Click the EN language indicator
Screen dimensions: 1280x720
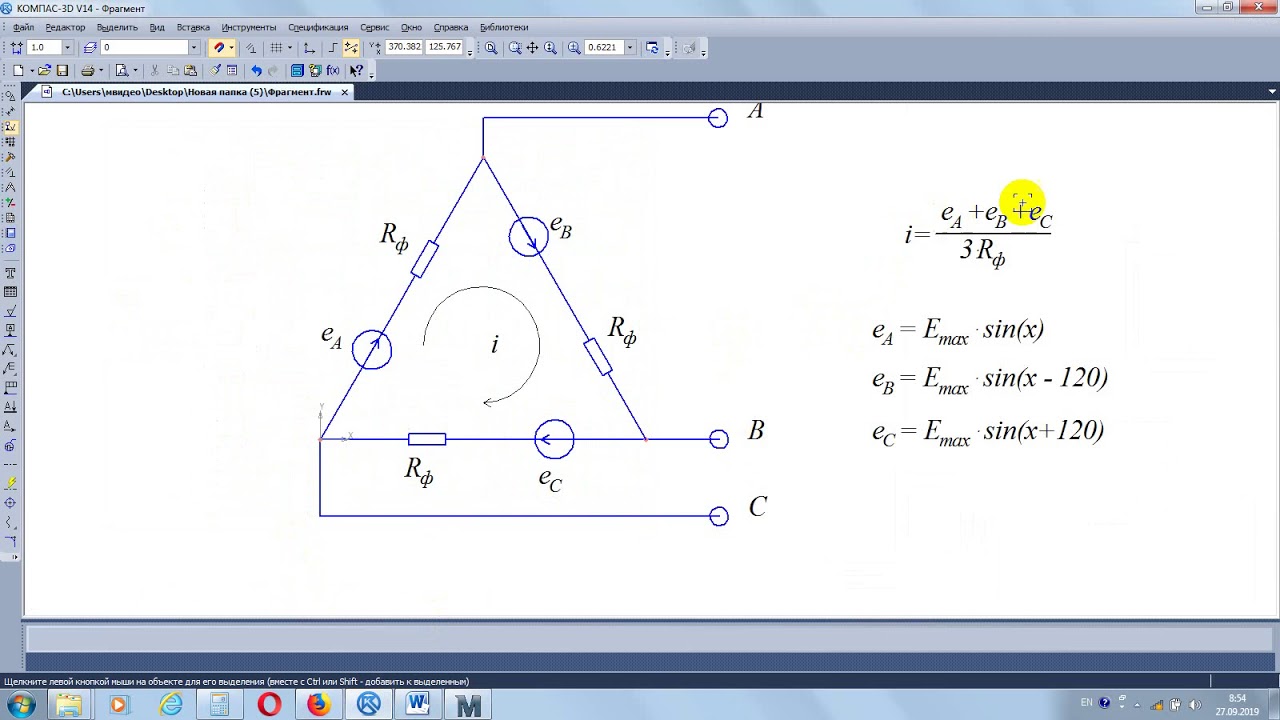tap(1087, 703)
